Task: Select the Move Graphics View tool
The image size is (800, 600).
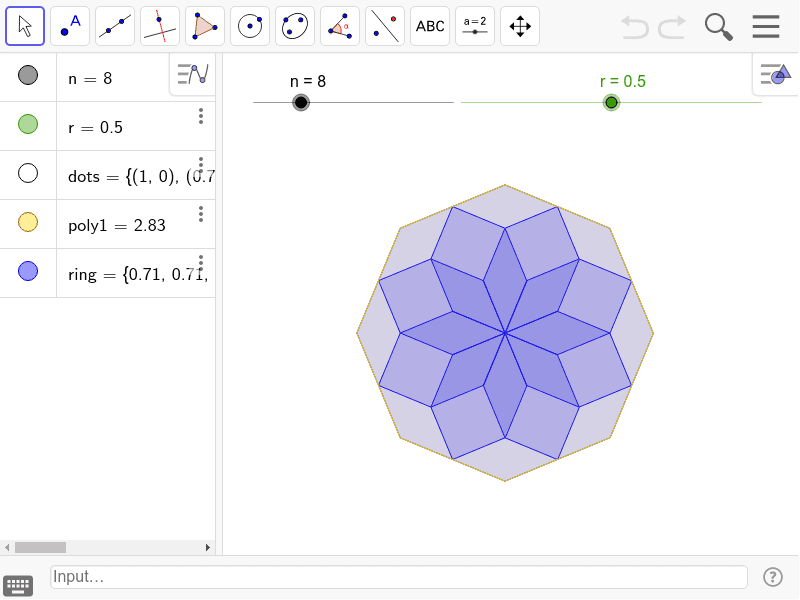Action: coord(520,26)
